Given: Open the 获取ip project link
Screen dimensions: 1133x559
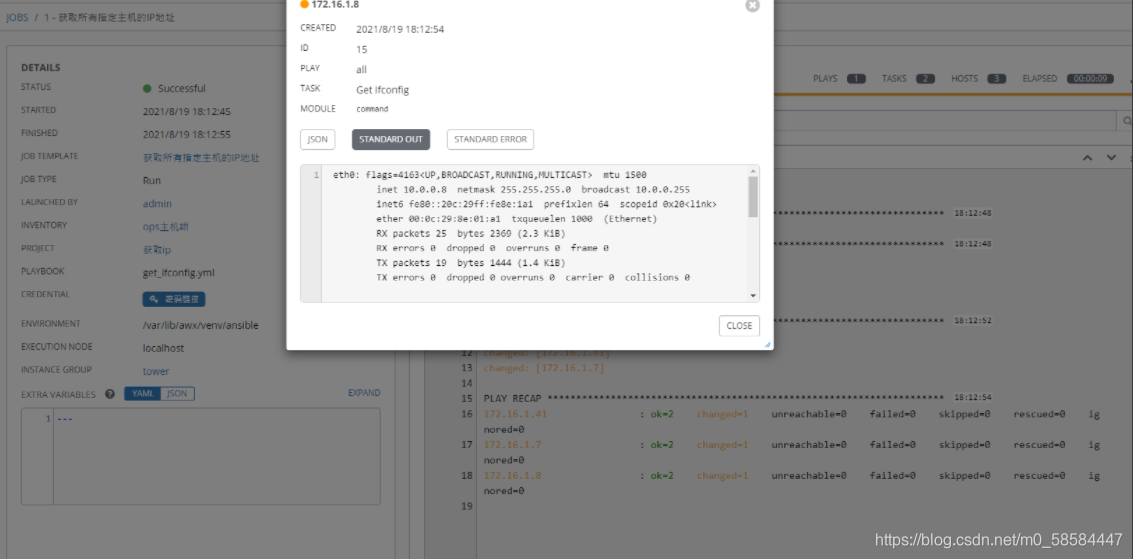Looking at the screenshot, I should click(157, 250).
